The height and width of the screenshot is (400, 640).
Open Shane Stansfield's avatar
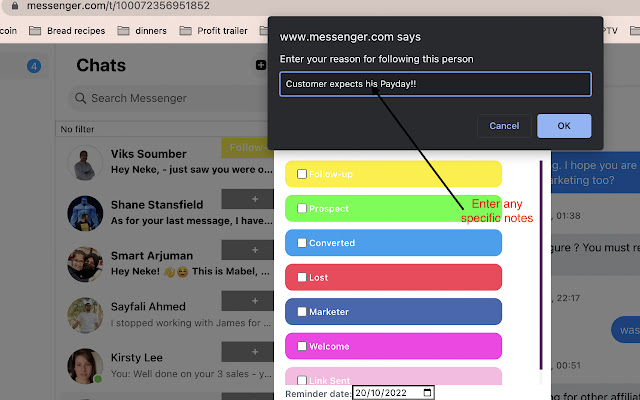[85, 213]
